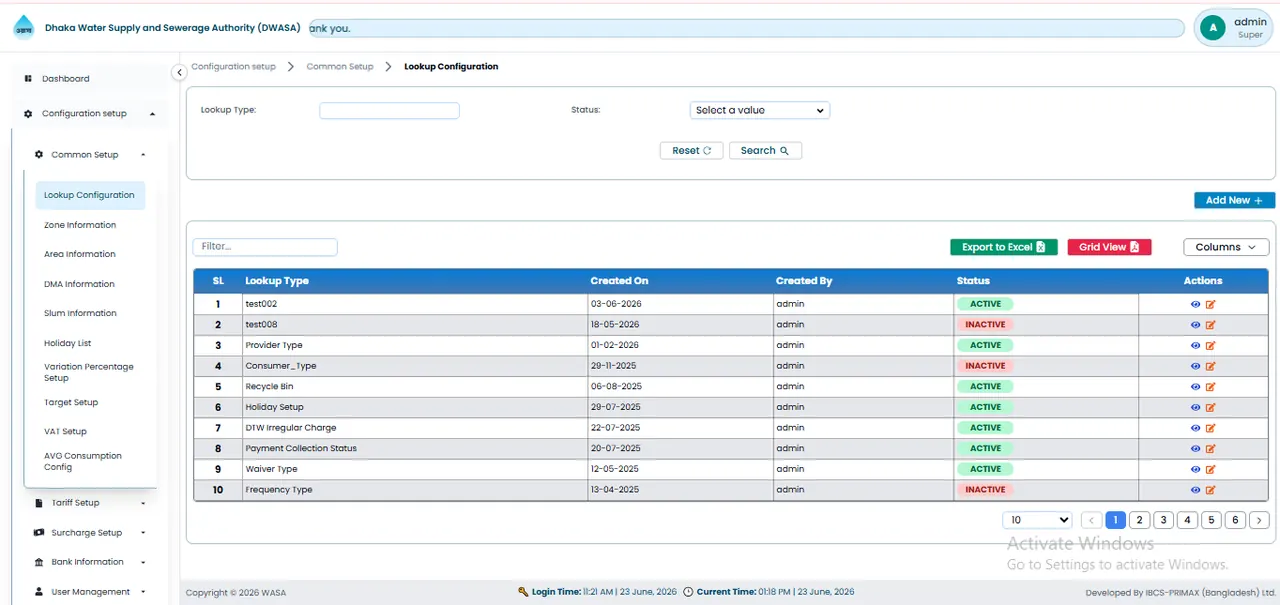
Task: Sort by Created On column header
Action: point(619,281)
